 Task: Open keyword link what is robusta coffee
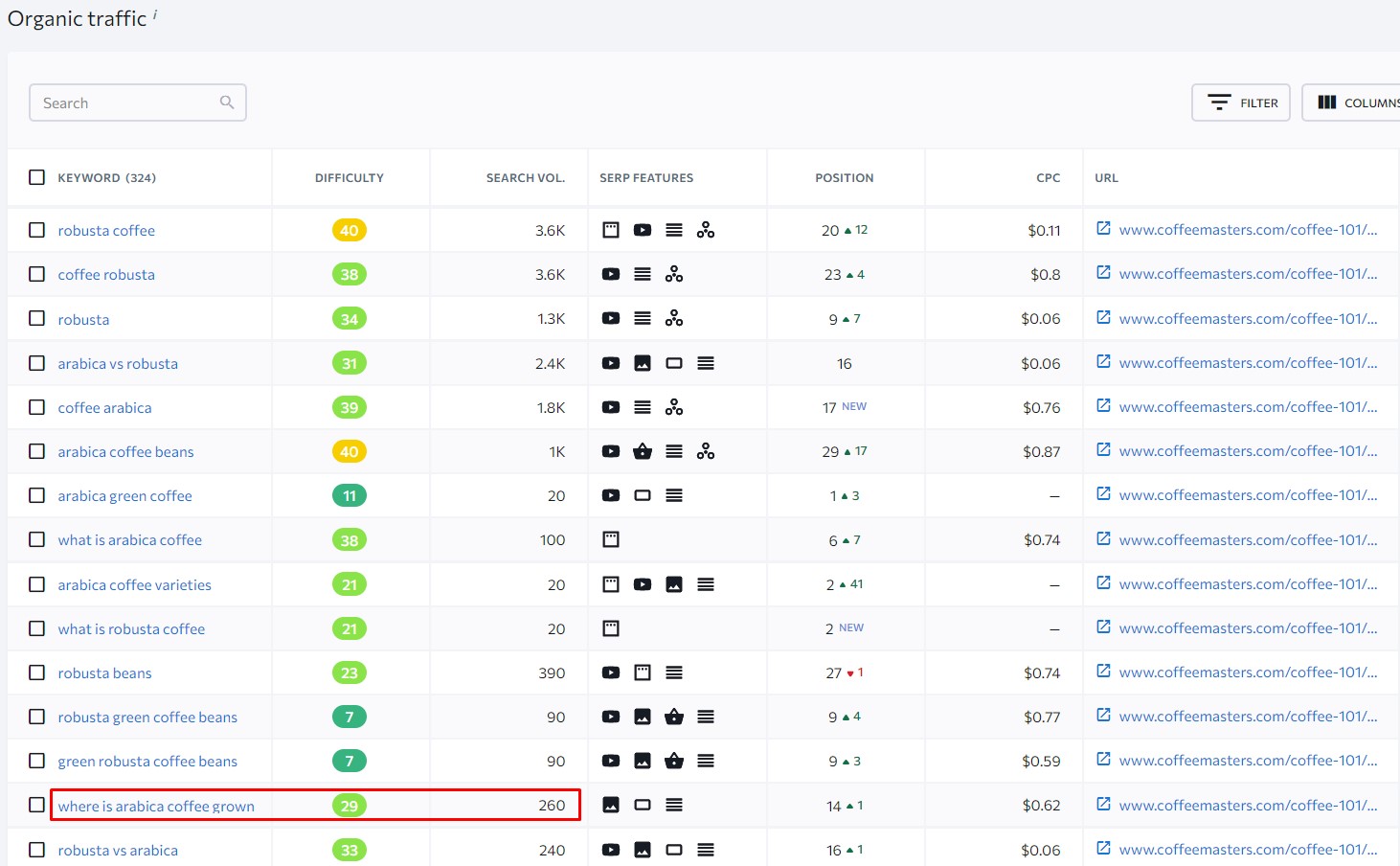pos(131,628)
